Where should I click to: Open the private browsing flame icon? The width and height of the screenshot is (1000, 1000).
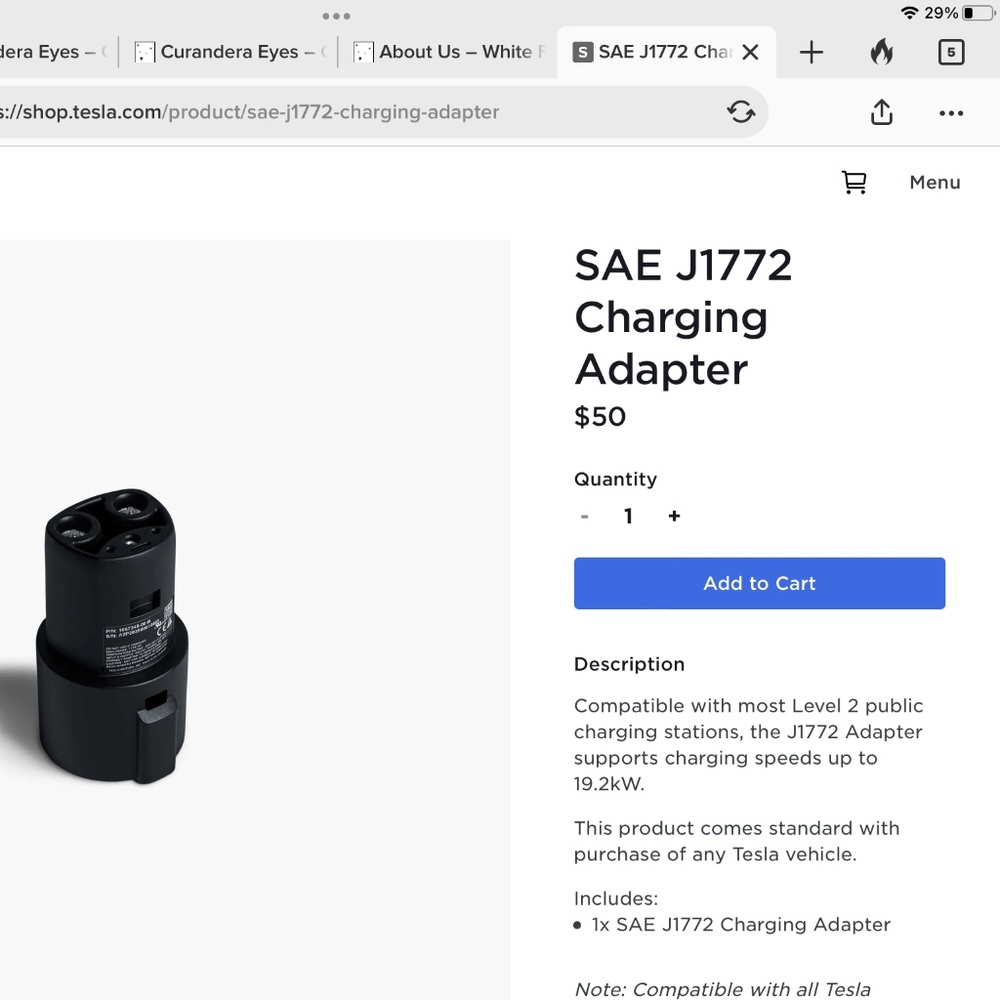tap(881, 52)
